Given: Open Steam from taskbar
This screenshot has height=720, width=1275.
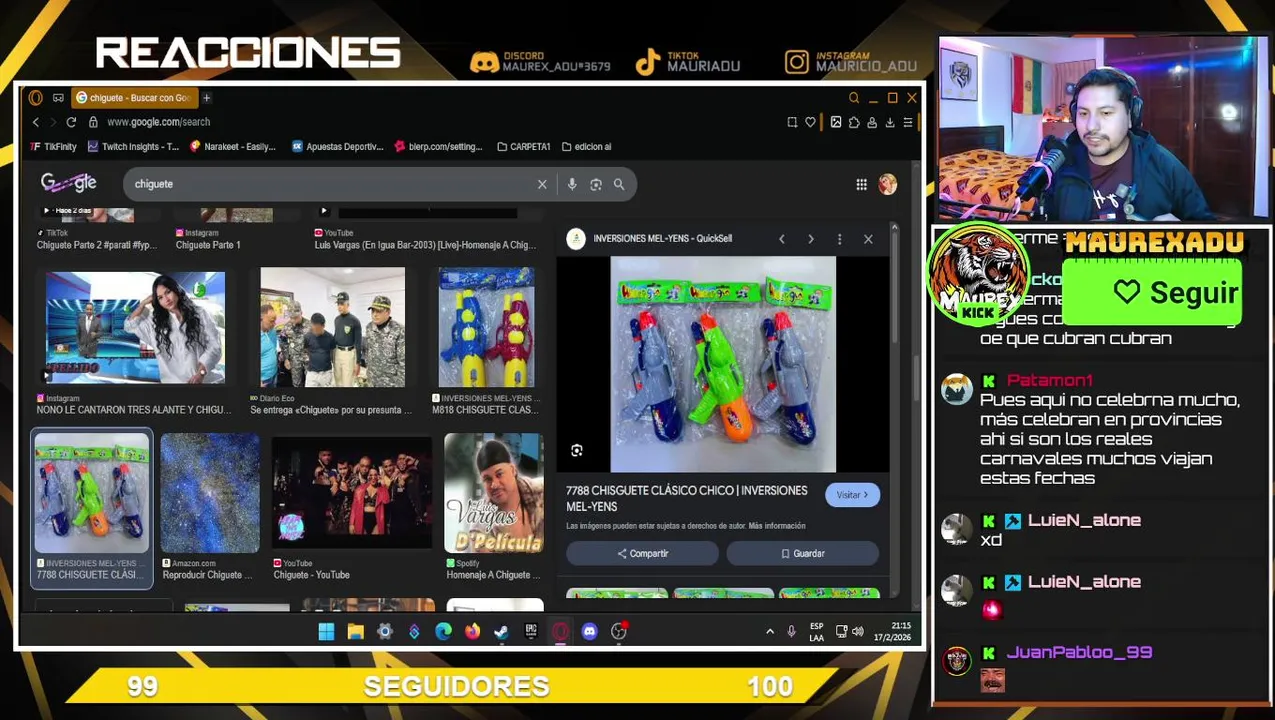Looking at the screenshot, I should pos(501,631).
